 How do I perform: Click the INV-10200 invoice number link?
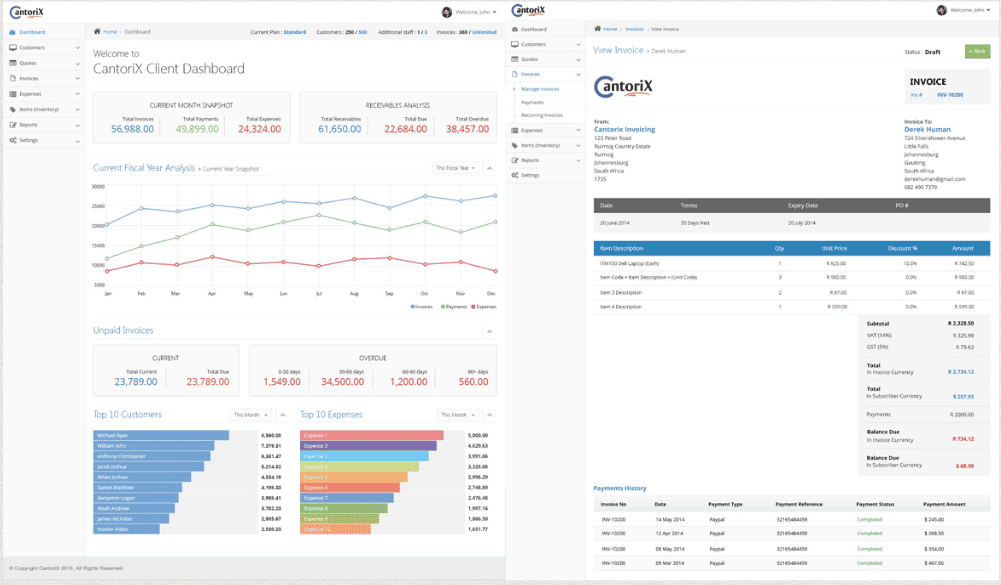950,95
